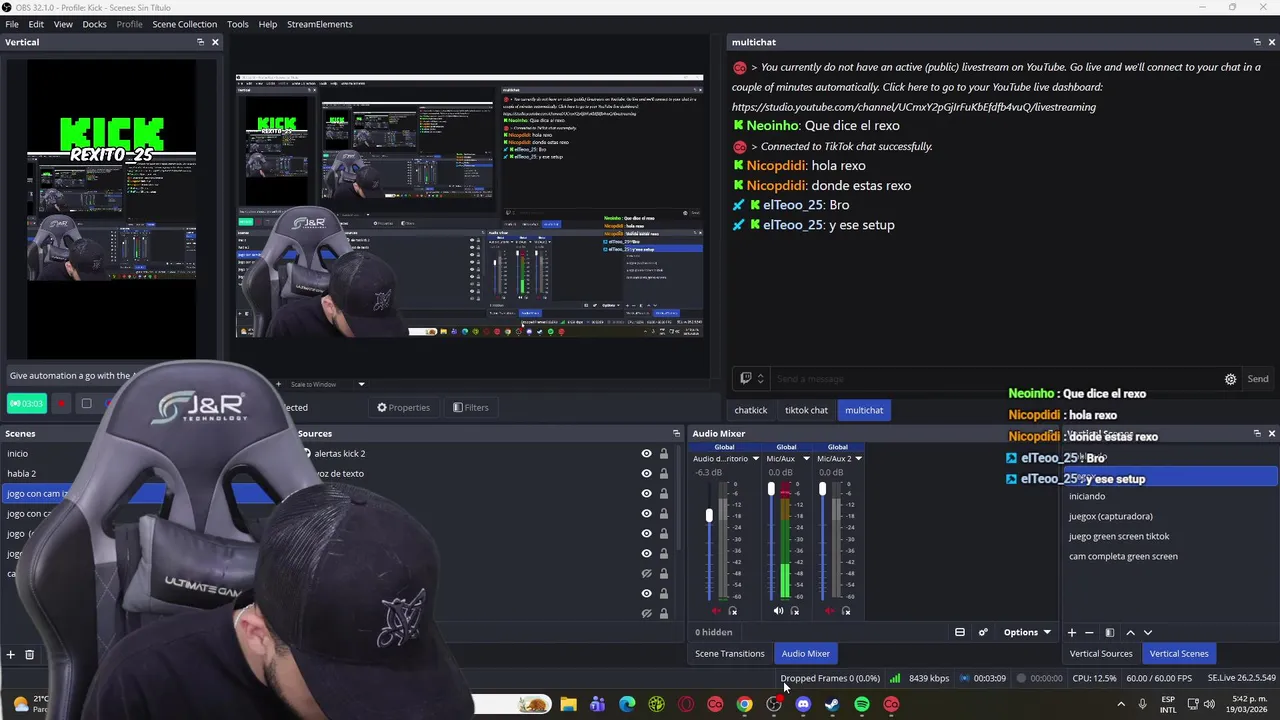Open the File menu
This screenshot has height=720, width=1280.
[x=12, y=24]
